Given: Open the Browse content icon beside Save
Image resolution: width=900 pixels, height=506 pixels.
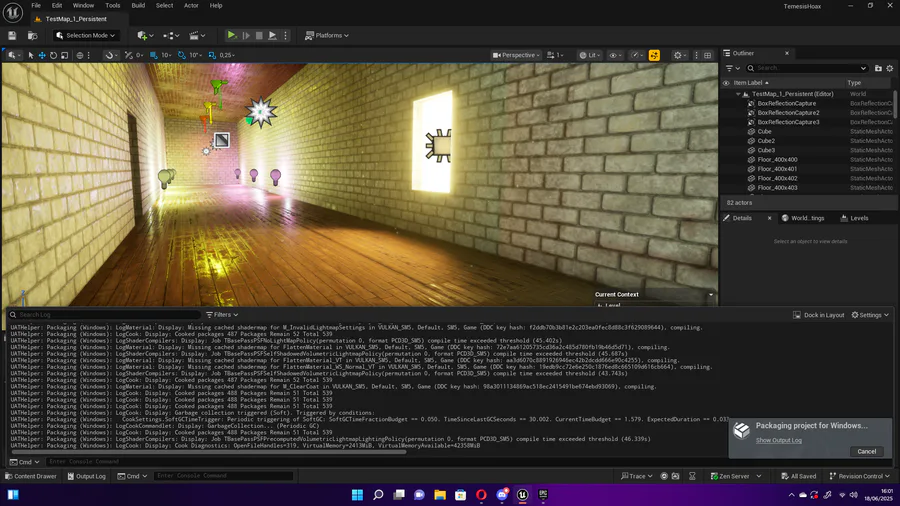Looking at the screenshot, I should 33,36.
